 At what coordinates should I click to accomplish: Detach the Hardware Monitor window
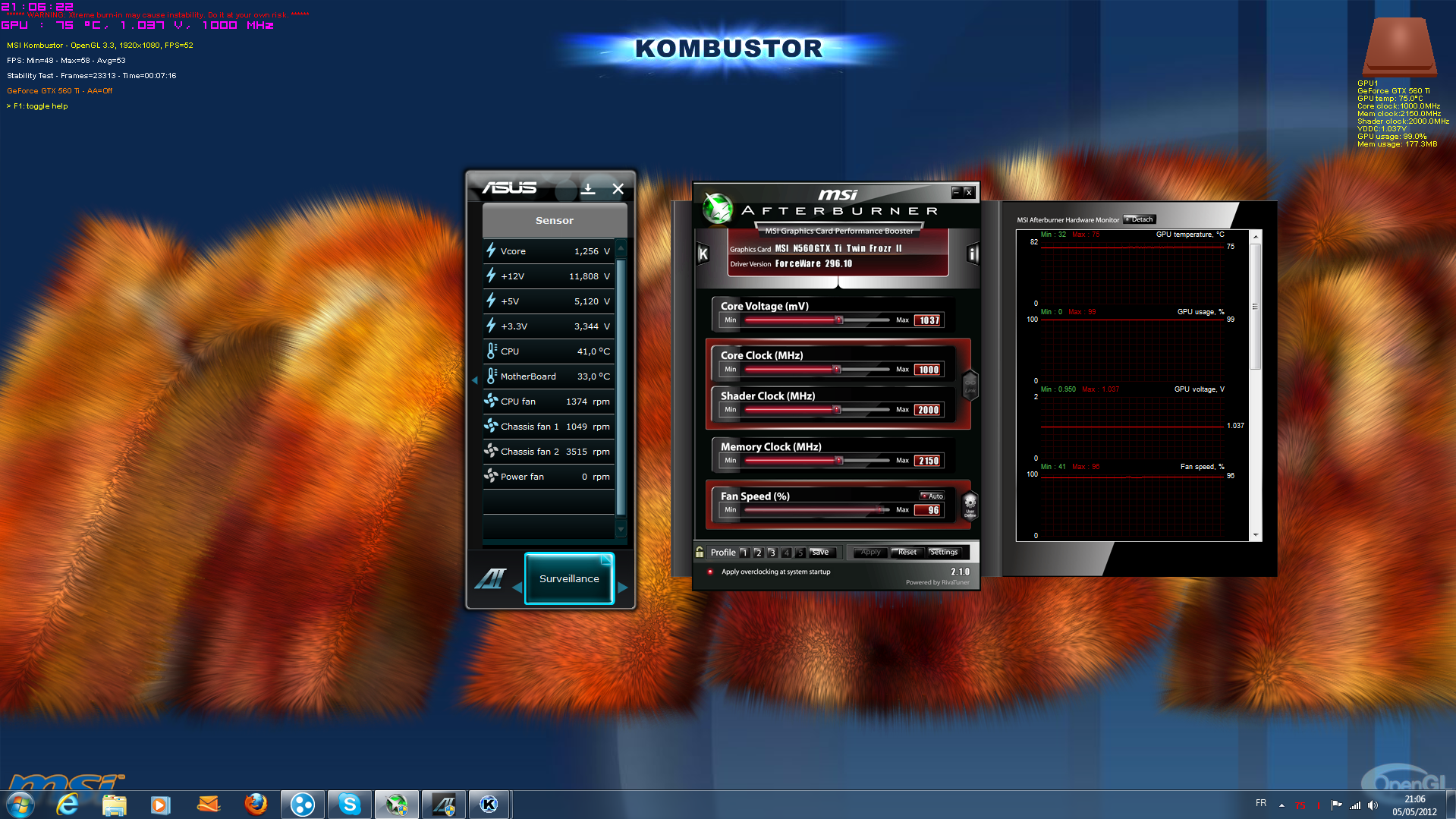1140,219
